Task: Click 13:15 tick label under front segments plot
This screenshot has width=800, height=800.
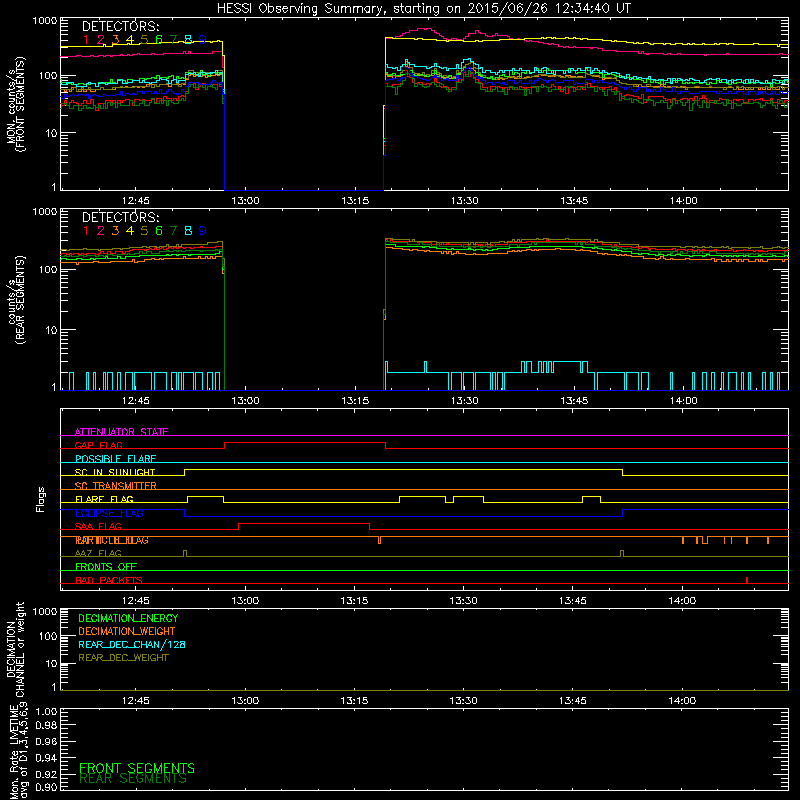Action: pos(355,201)
